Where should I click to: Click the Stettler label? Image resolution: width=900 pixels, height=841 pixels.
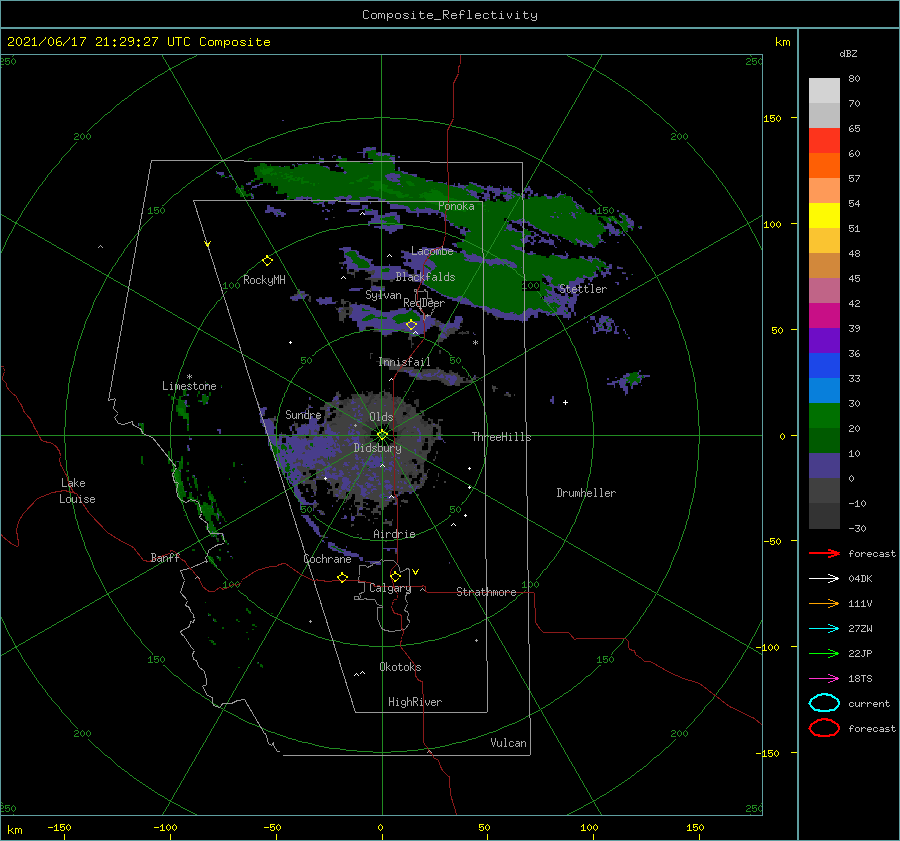(x=583, y=289)
